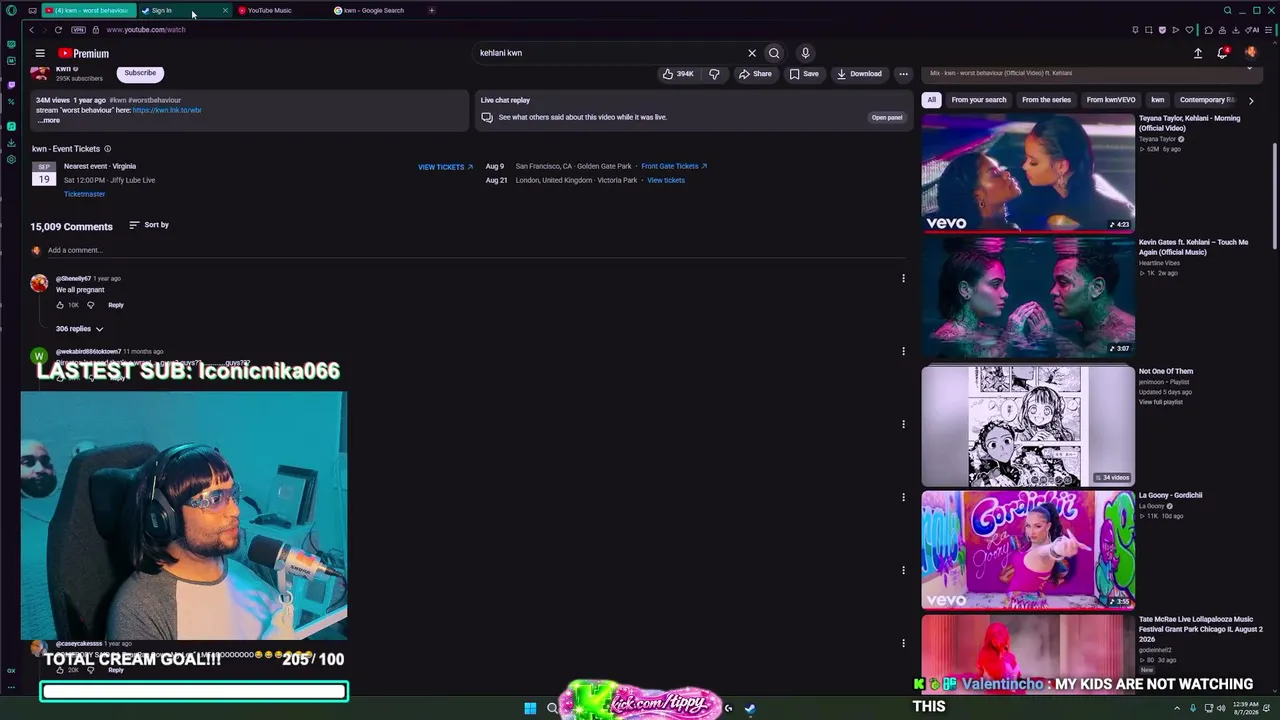Image resolution: width=1280 pixels, height=720 pixels.
Task: Like the 'We all pregnant' comment
Action: 60,305
